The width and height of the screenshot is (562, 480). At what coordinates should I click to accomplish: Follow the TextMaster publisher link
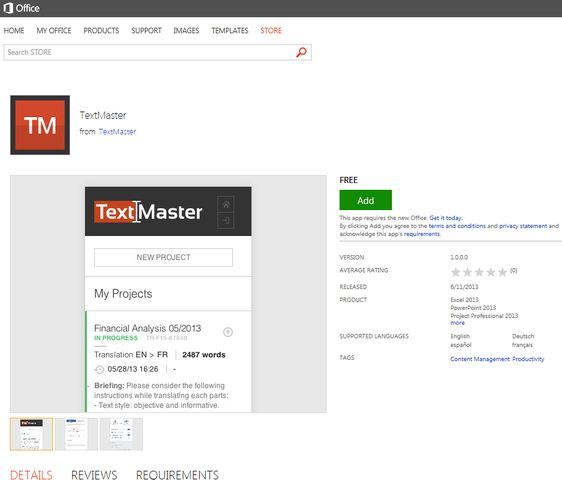pyautogui.click(x=117, y=132)
